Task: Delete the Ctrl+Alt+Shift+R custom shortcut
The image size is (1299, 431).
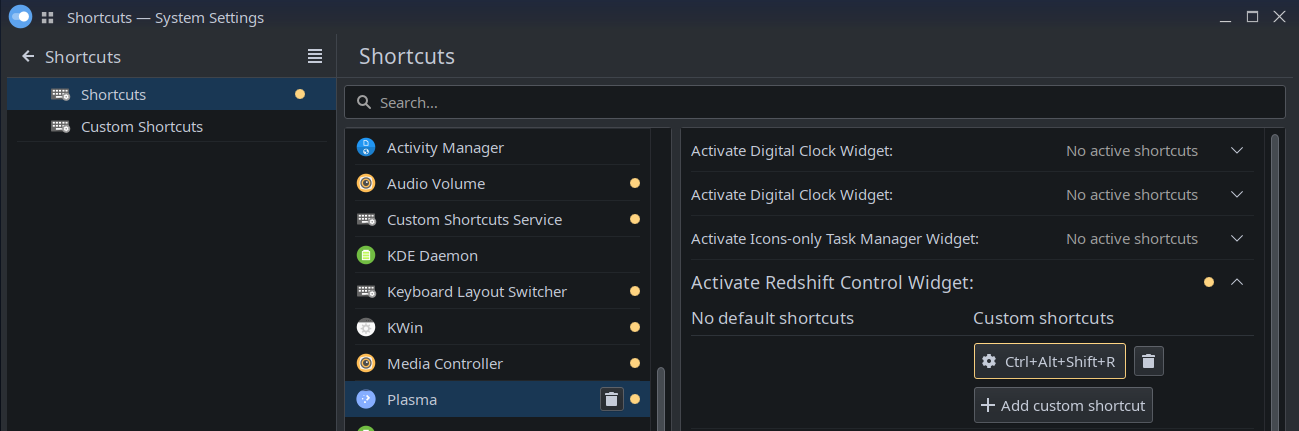Action: (x=1148, y=362)
